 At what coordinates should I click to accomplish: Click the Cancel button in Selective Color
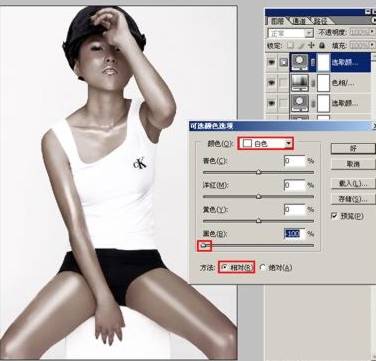[353, 164]
